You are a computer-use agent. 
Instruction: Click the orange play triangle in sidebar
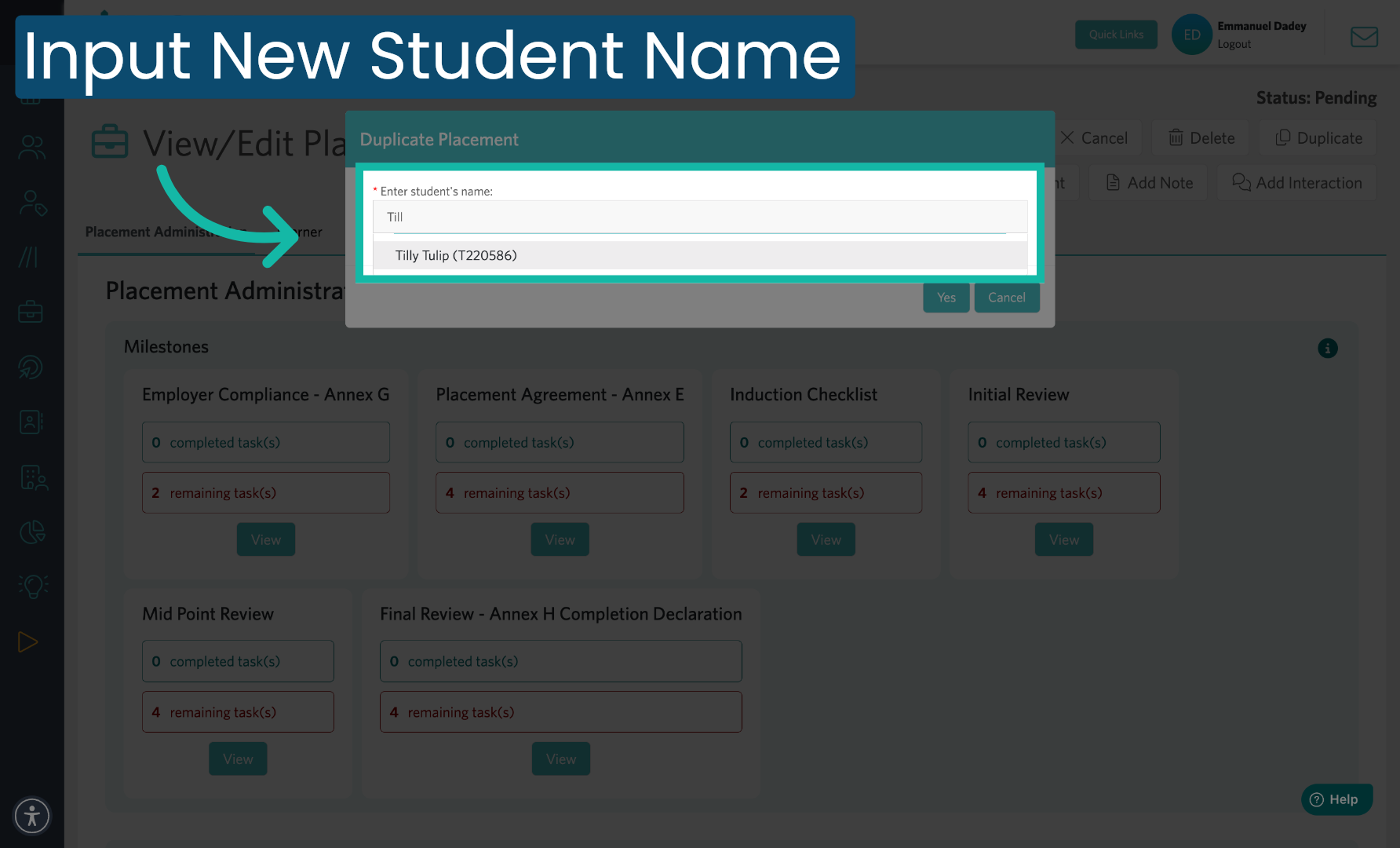click(28, 642)
